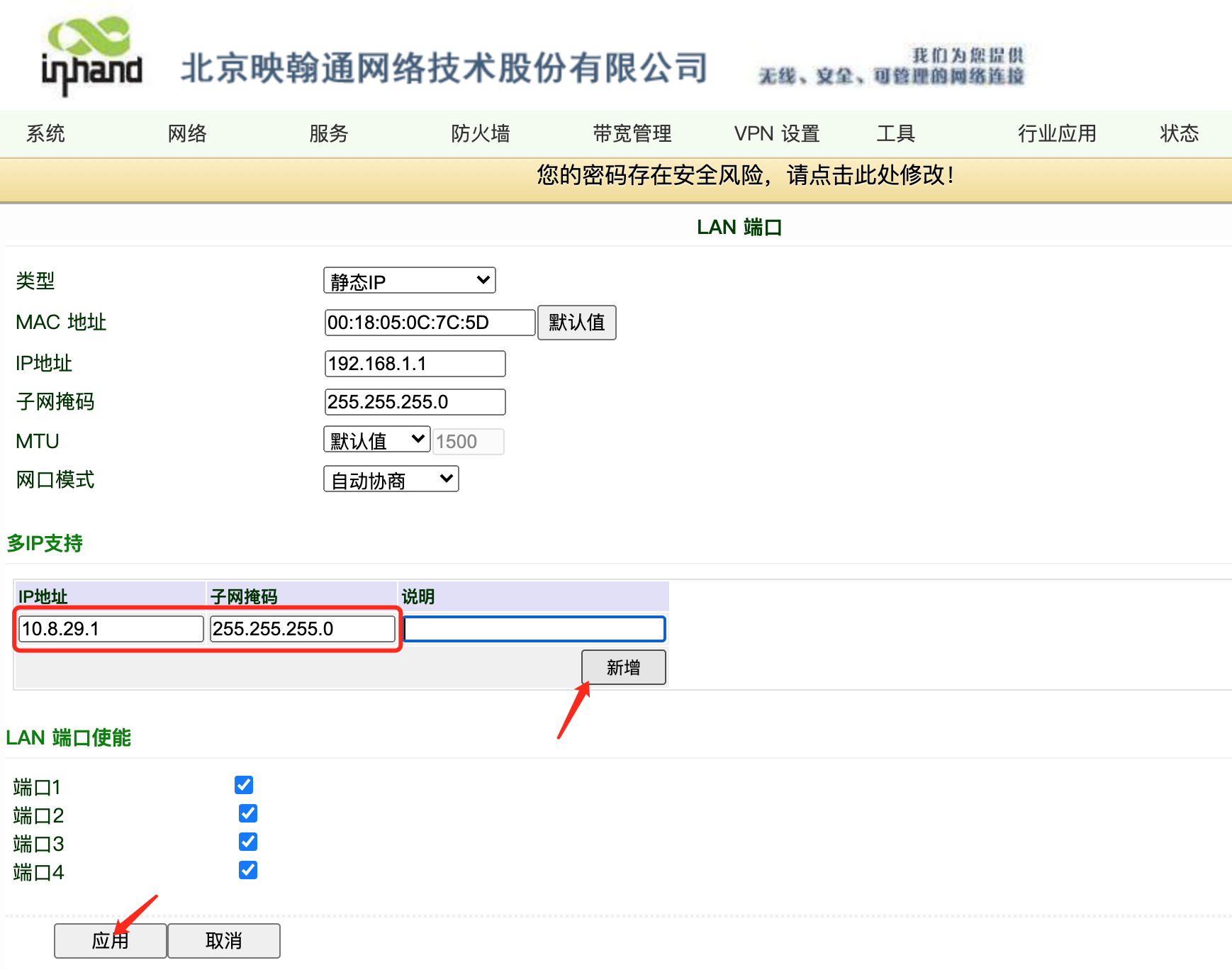Open the 防火墙 menu

[480, 133]
